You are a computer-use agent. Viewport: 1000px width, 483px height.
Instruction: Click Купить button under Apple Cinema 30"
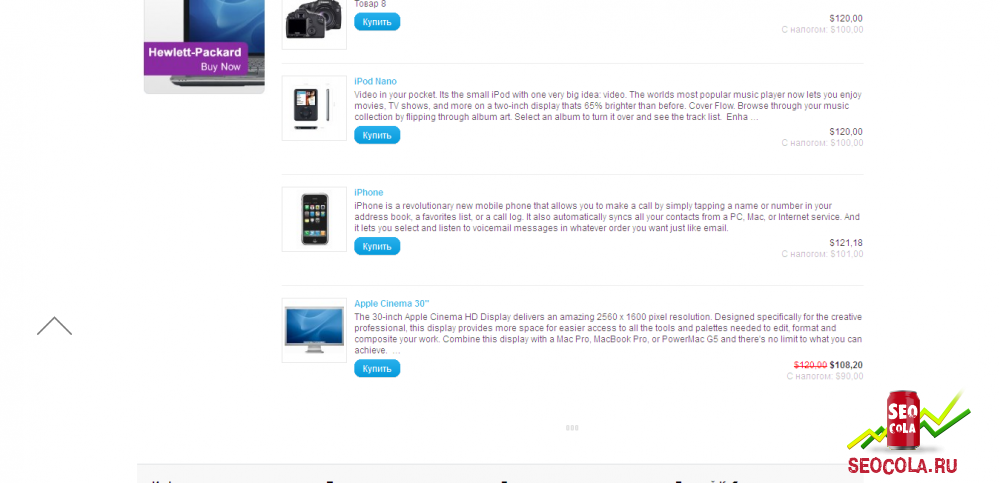point(377,368)
